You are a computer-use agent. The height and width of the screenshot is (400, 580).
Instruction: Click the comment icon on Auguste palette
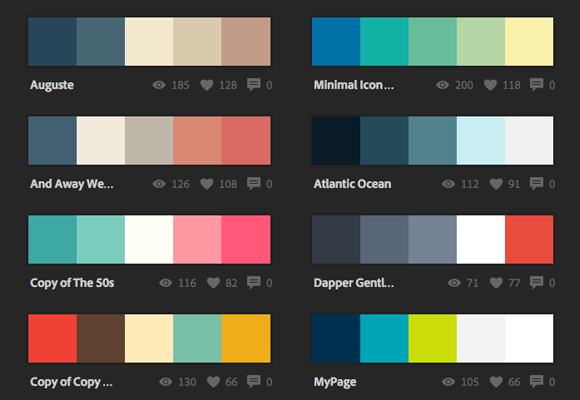[254, 85]
